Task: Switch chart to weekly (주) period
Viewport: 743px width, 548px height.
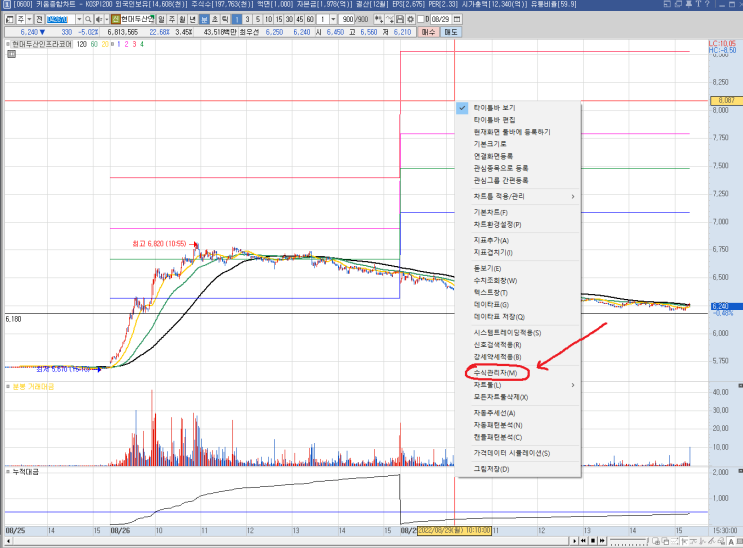Action: point(171,19)
